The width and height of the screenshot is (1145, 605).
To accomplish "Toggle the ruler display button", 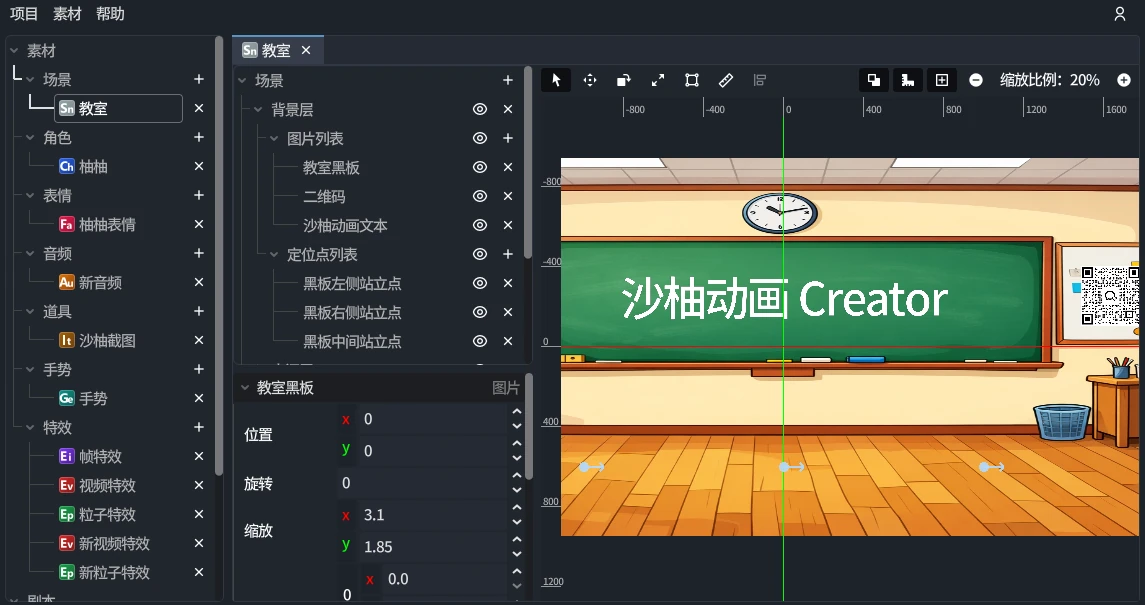I will coord(908,80).
